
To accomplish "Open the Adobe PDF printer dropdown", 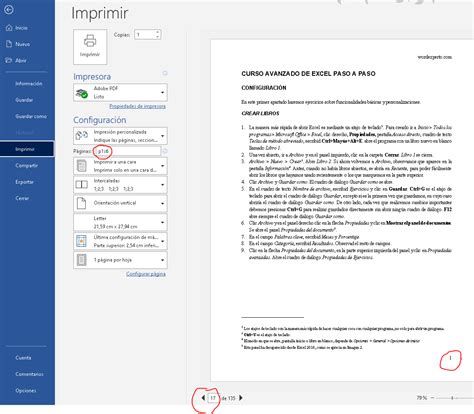I will tap(120, 92).
